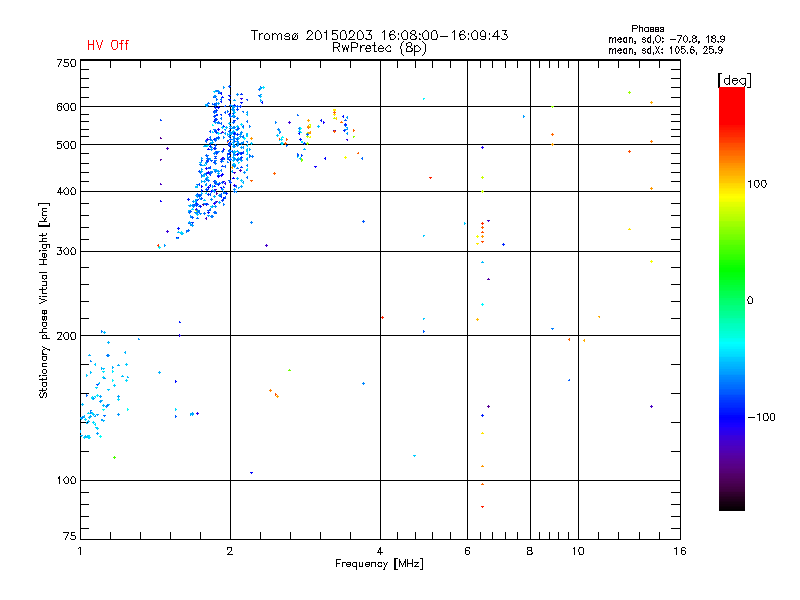Click the x-axis tick label '10'

tap(578, 551)
